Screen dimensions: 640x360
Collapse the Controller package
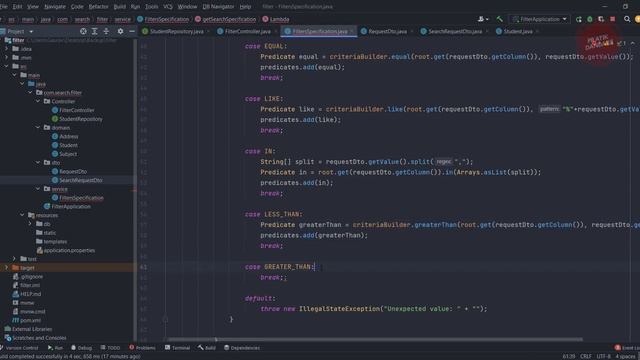click(x=38, y=101)
